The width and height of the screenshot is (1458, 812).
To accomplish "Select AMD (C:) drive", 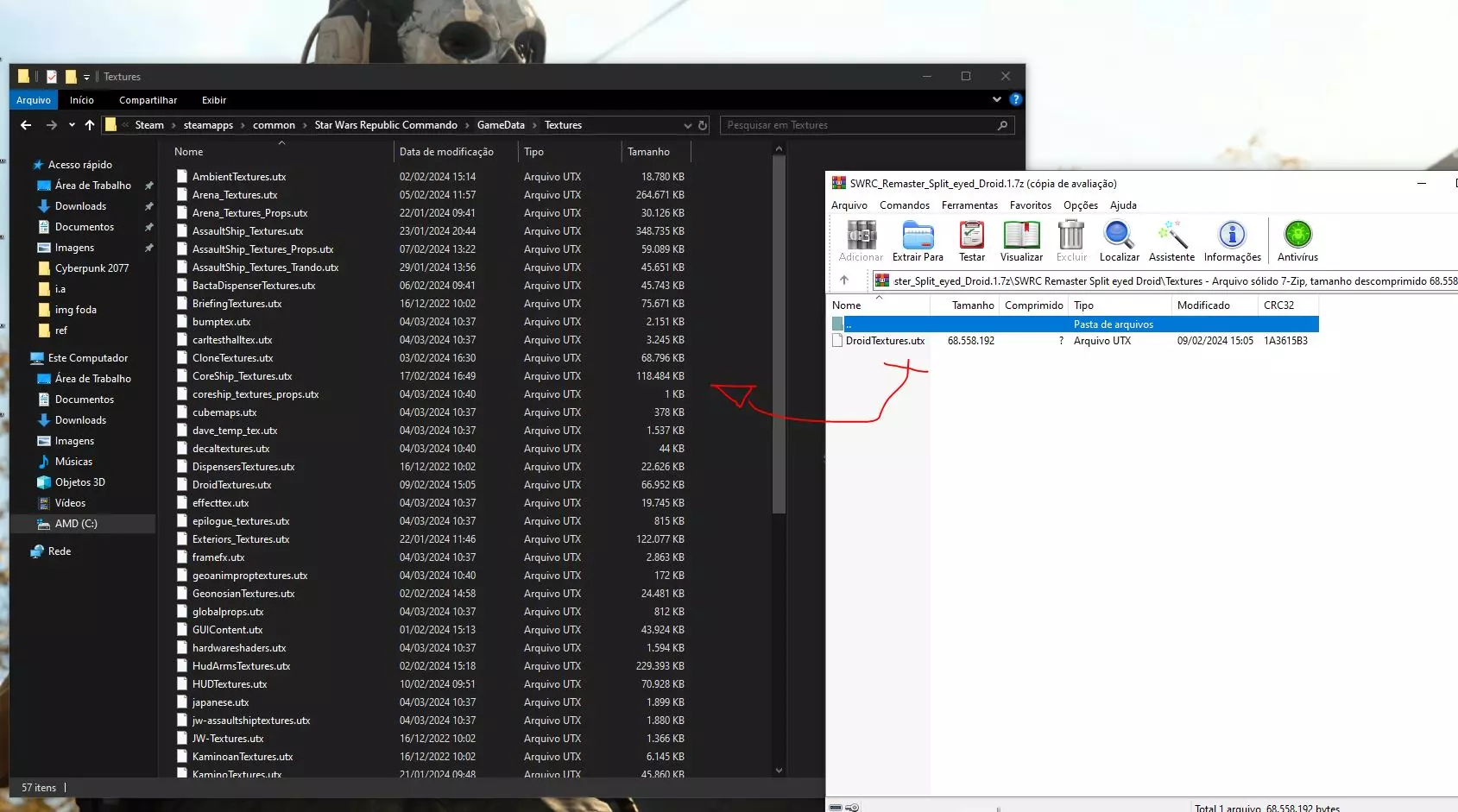I will tap(76, 524).
